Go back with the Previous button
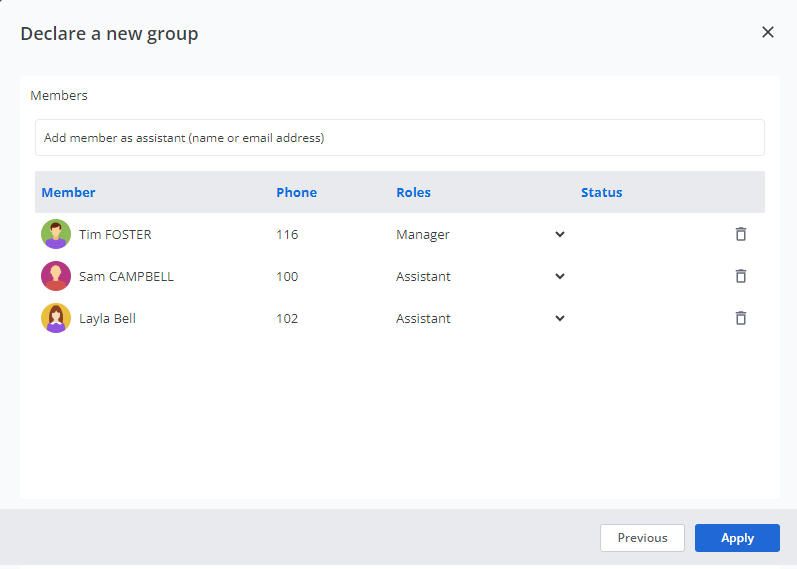 (642, 538)
